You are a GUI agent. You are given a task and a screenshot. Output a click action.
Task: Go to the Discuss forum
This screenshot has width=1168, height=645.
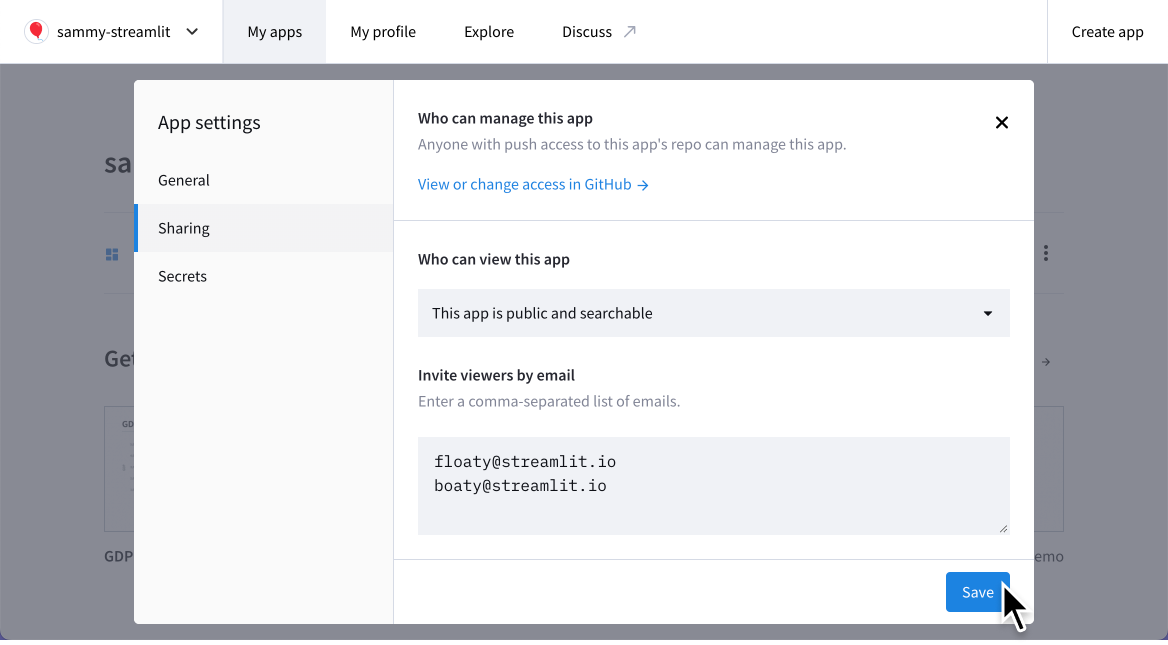(x=588, y=31)
